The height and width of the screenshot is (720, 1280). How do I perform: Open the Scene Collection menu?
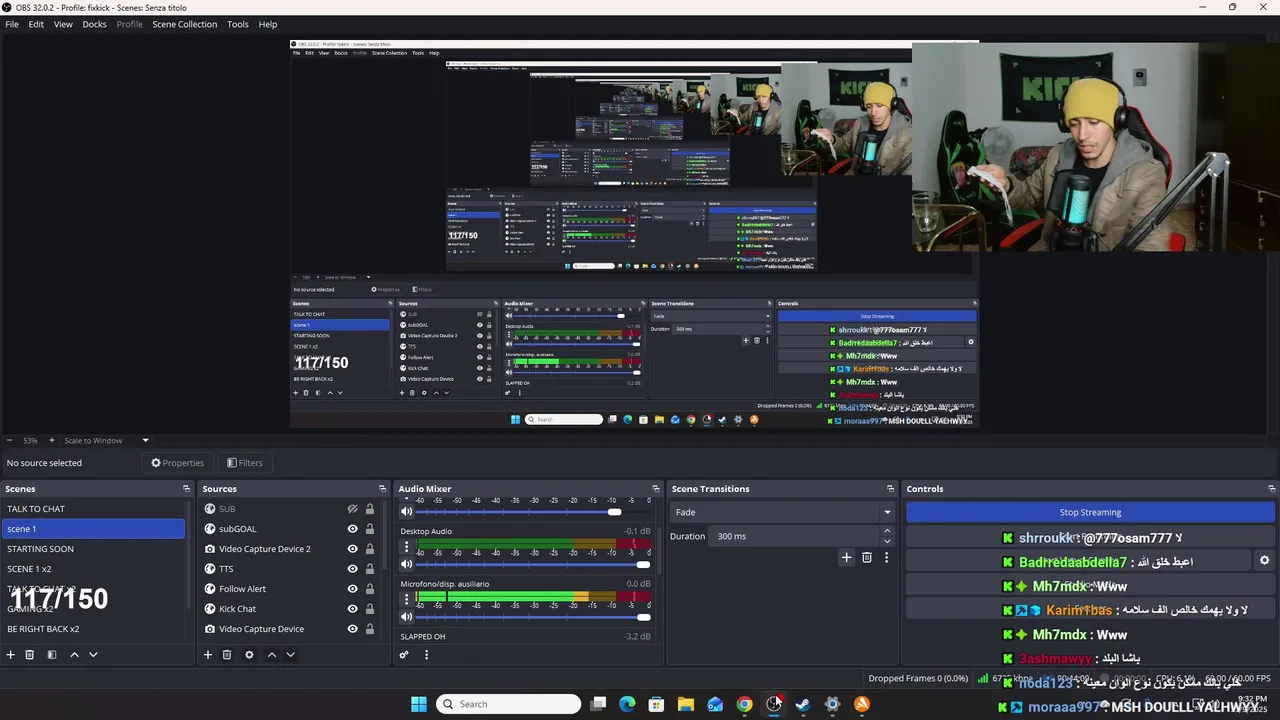tap(184, 24)
